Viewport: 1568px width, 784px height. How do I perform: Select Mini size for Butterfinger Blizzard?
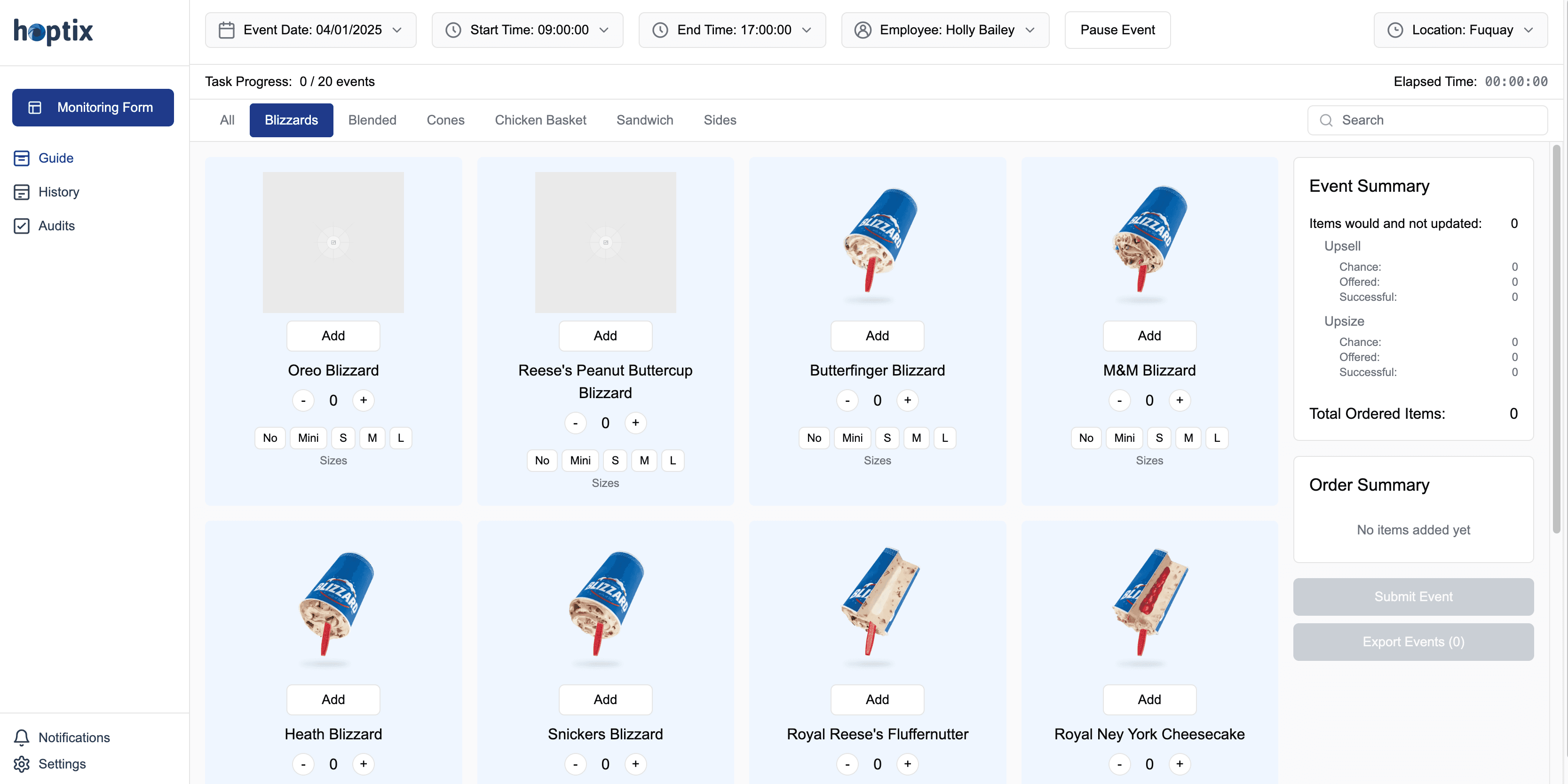point(852,438)
